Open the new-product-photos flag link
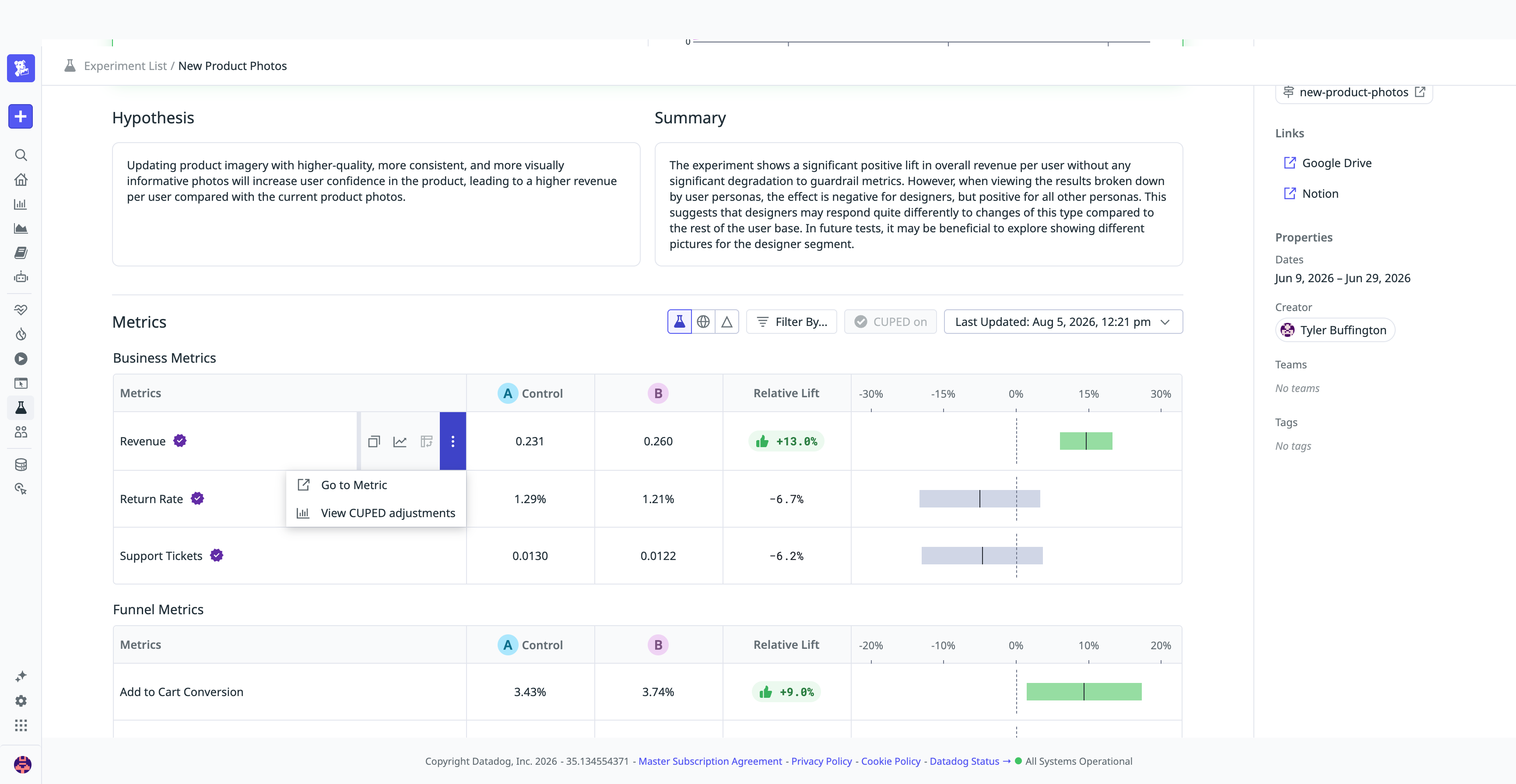1516x784 pixels. click(x=1354, y=92)
